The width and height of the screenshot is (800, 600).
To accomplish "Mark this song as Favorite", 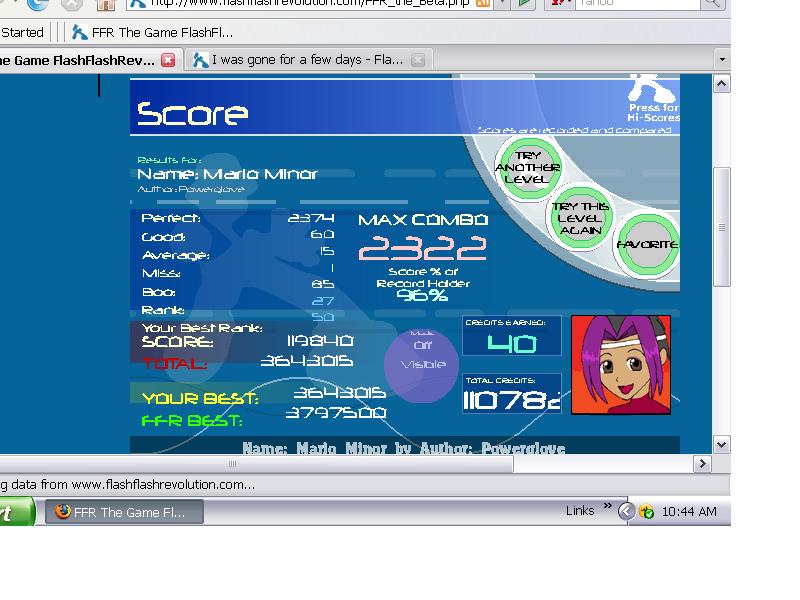I will pyautogui.click(x=647, y=245).
